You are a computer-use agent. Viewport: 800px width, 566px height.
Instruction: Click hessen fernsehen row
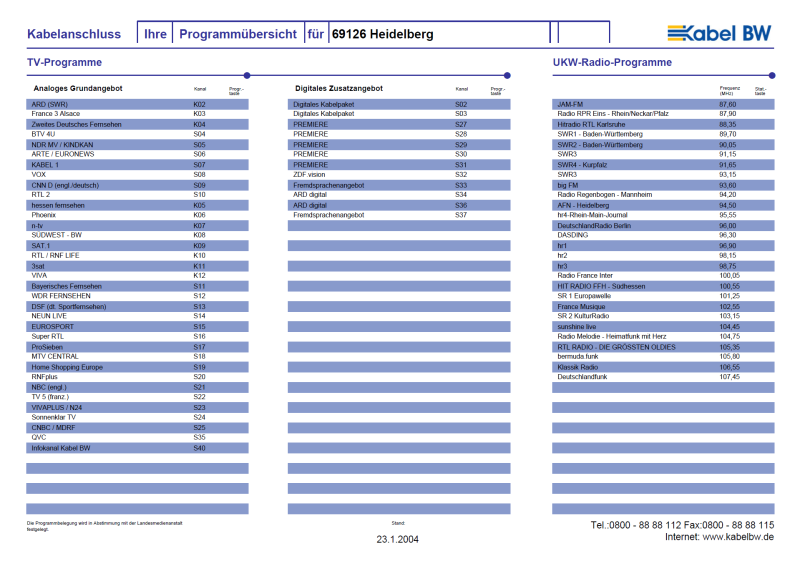coord(137,205)
